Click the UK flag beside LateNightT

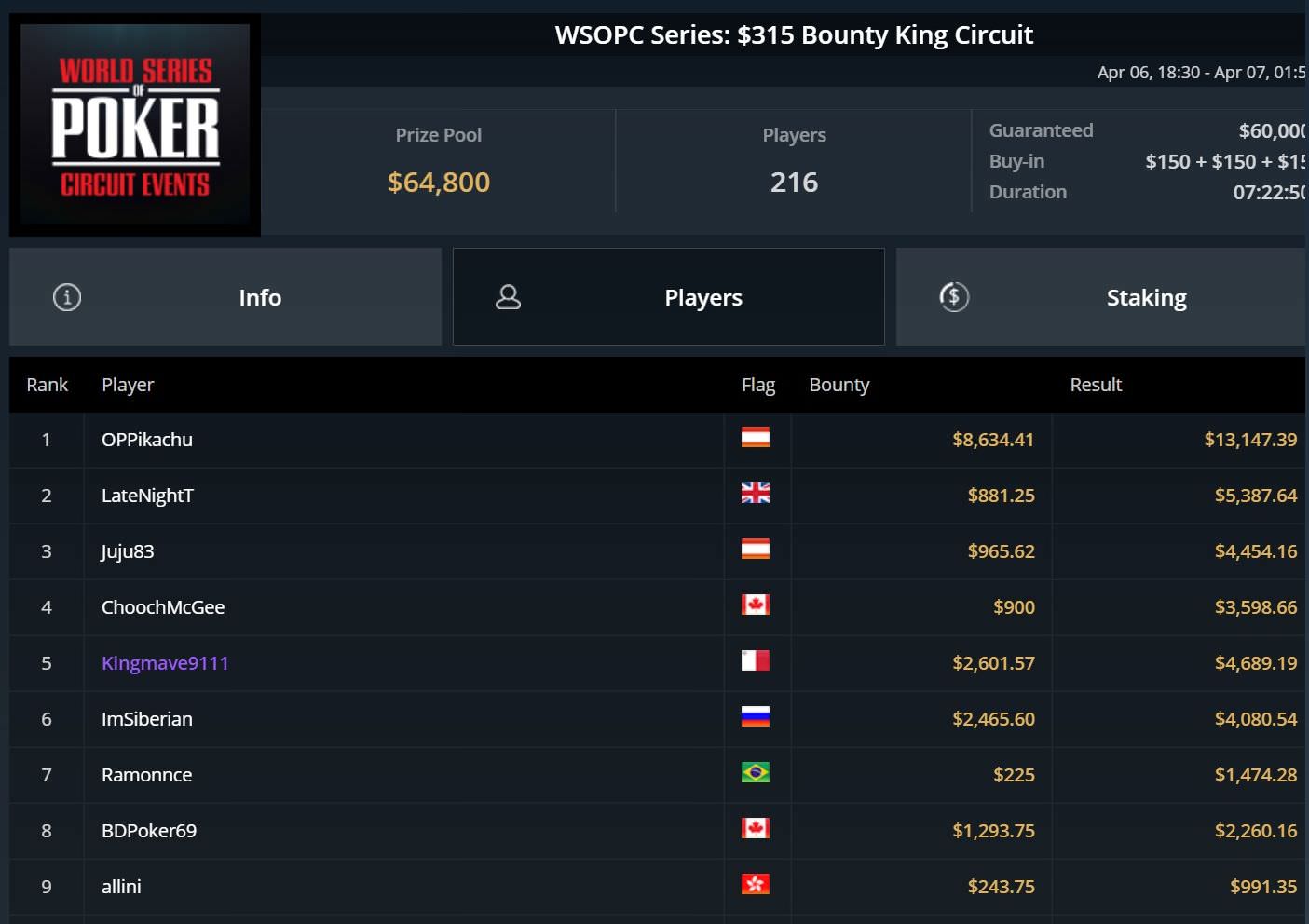(755, 494)
